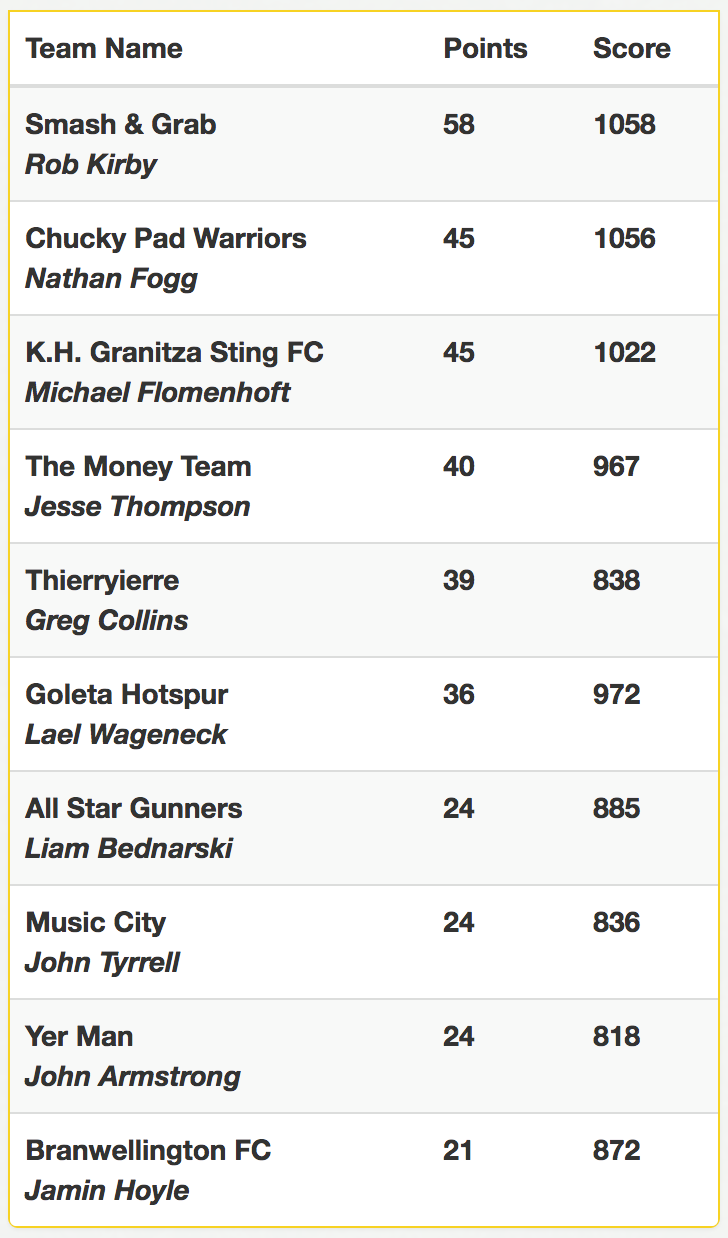Open the Branwellington FC team
This screenshot has width=728, height=1238.
pos(148,1150)
